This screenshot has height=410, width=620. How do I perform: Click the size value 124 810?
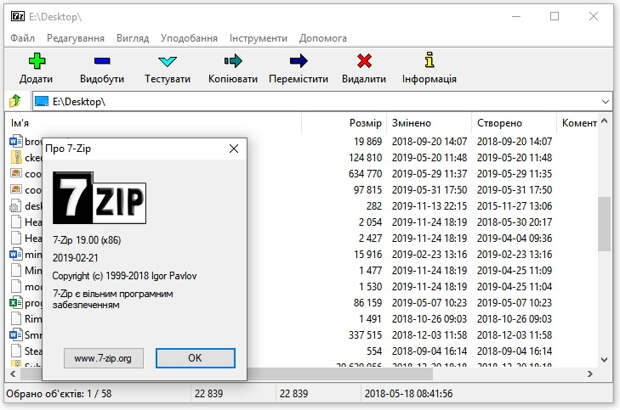click(365, 157)
